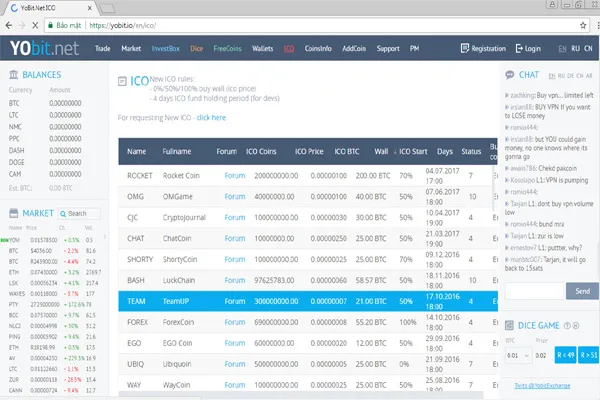Image resolution: width=600 pixels, height=400 pixels.
Task: Open the CoinsInfo menu item
Action: (318, 49)
